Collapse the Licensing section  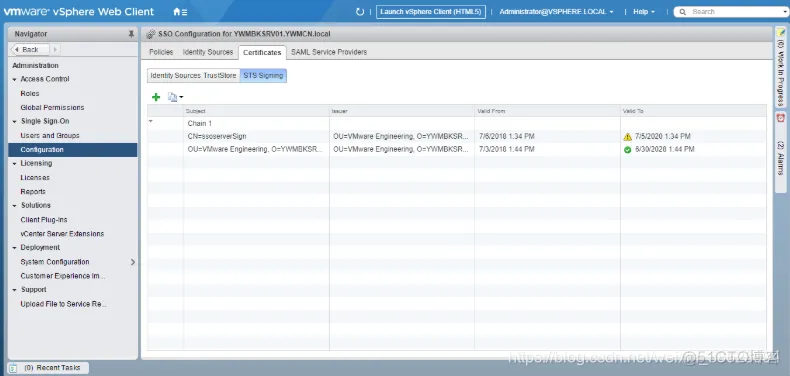(x=15, y=164)
